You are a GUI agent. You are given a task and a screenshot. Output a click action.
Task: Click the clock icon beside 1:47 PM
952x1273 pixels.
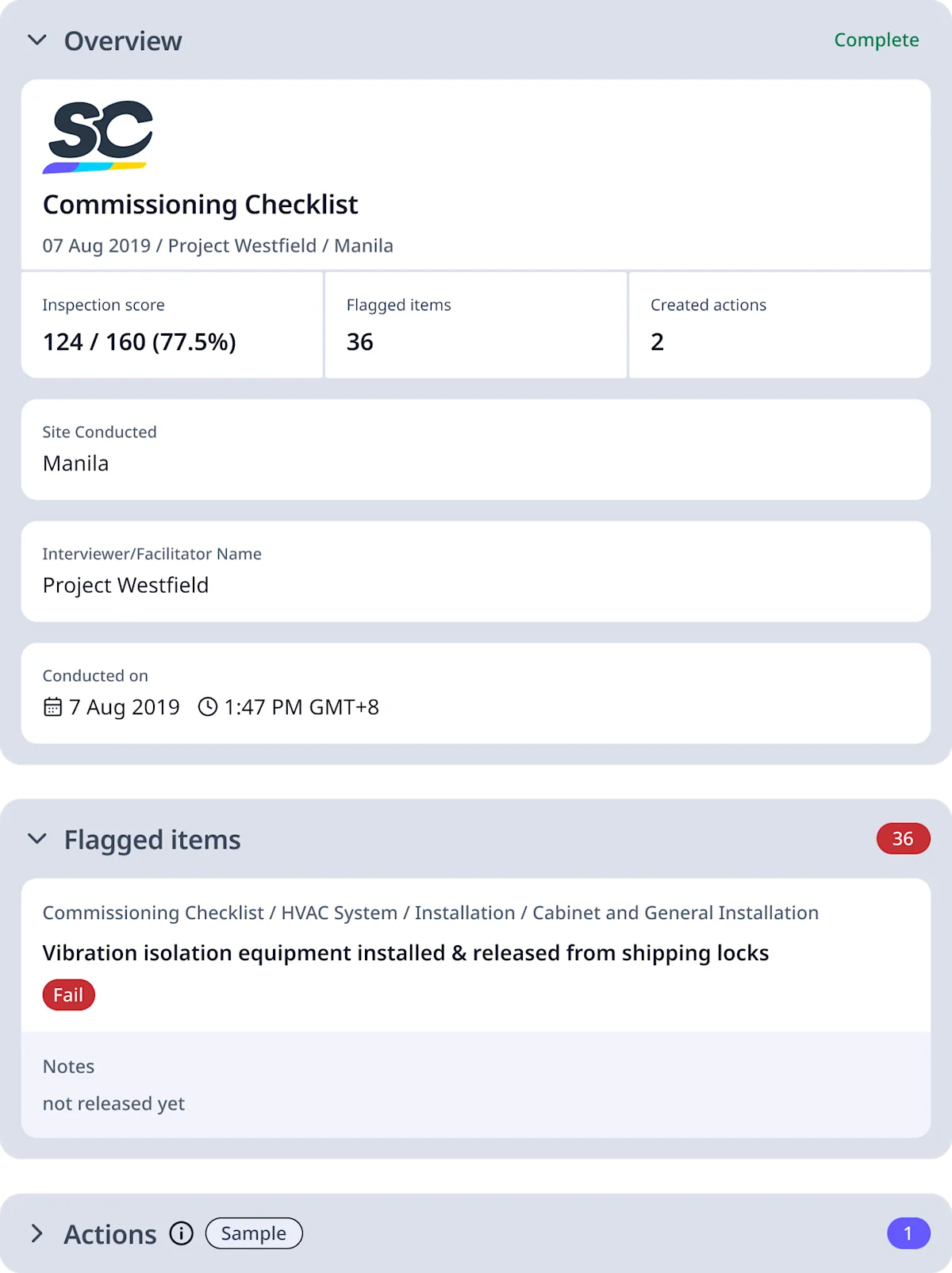click(x=207, y=706)
